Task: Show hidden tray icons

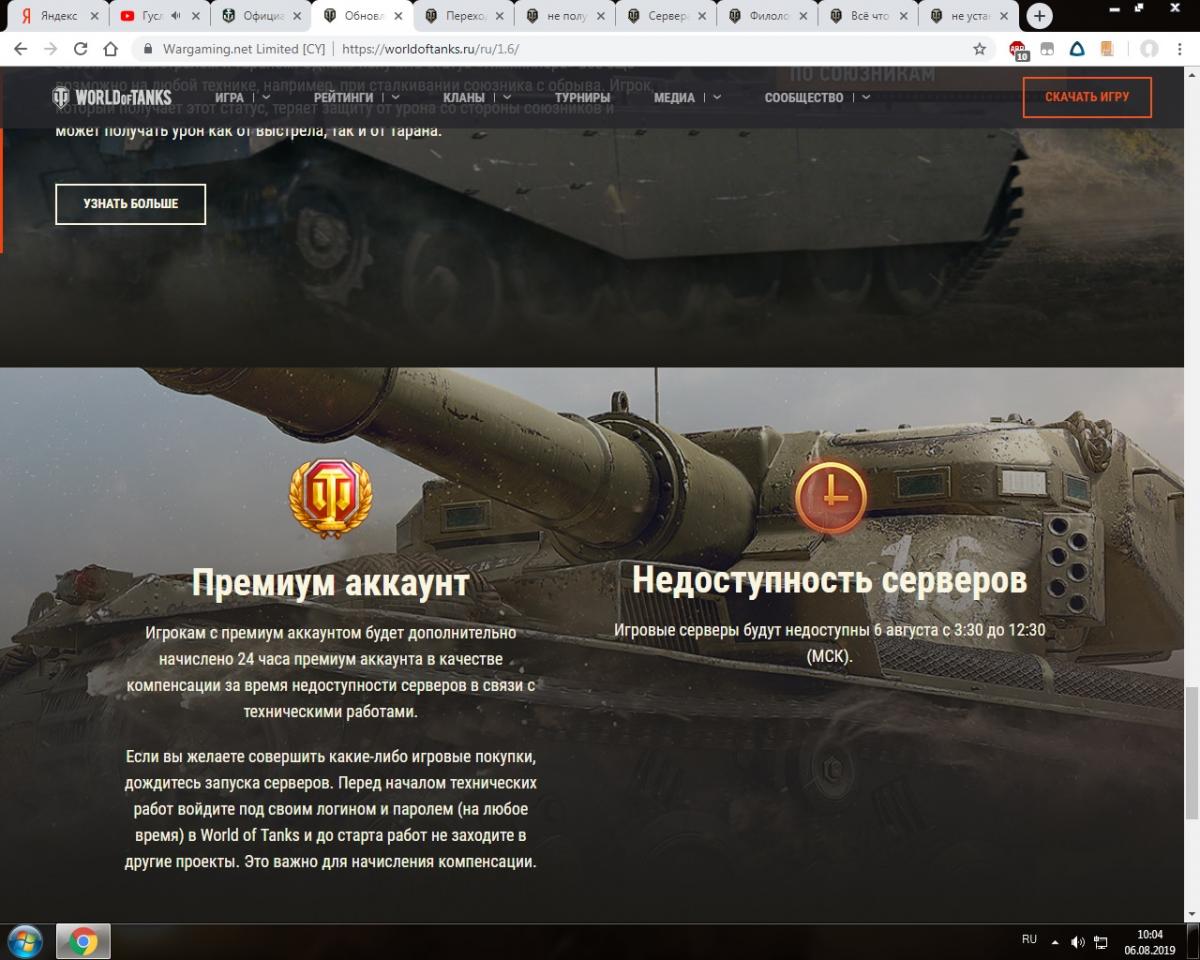Action: (1056, 942)
